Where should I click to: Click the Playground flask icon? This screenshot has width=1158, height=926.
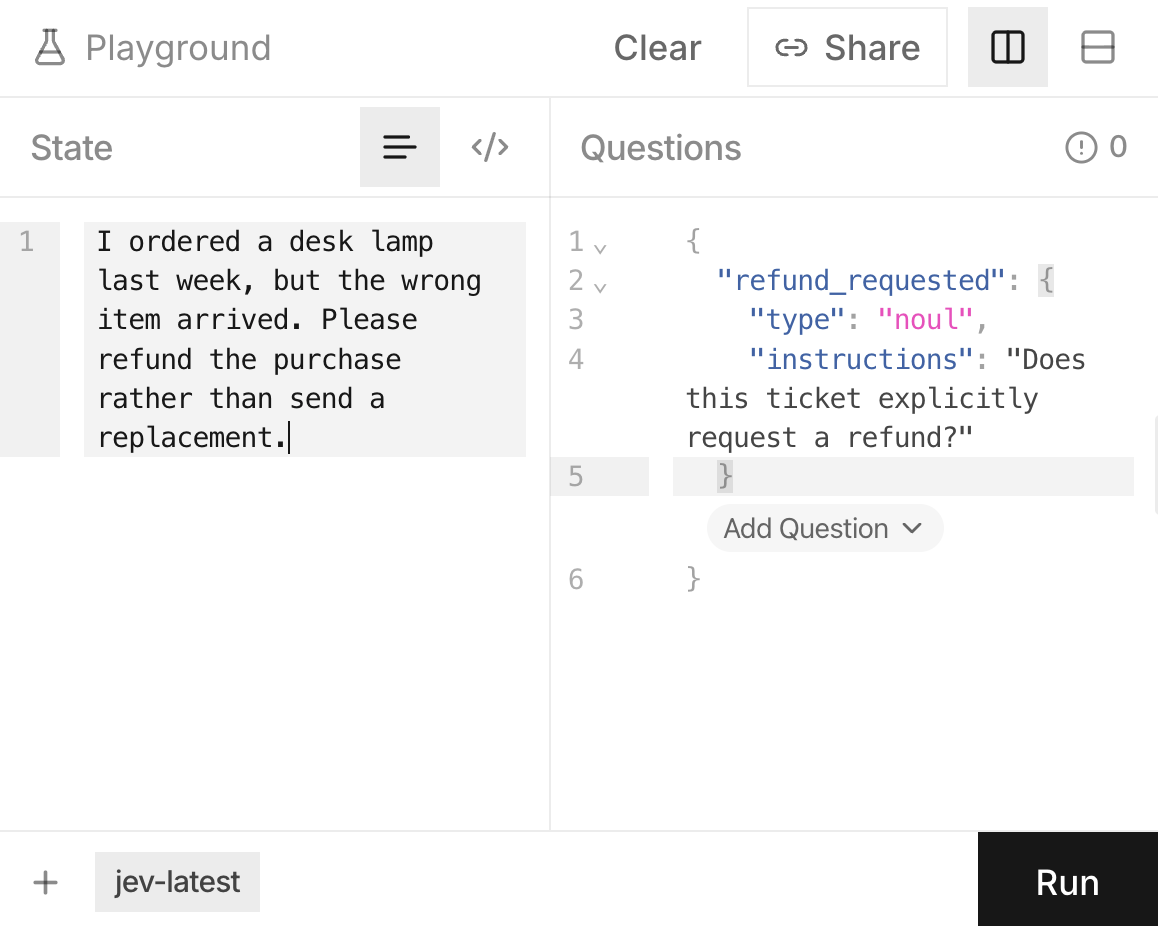[x=50, y=47]
